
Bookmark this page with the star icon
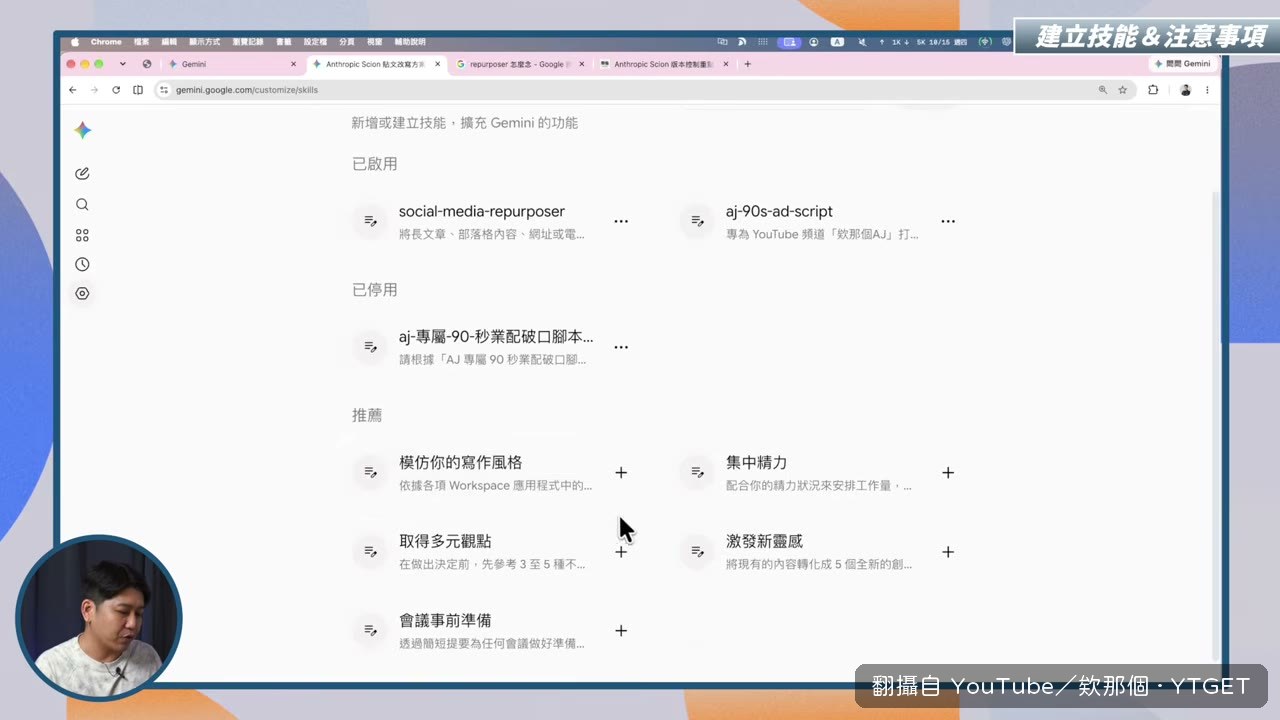tap(1123, 90)
